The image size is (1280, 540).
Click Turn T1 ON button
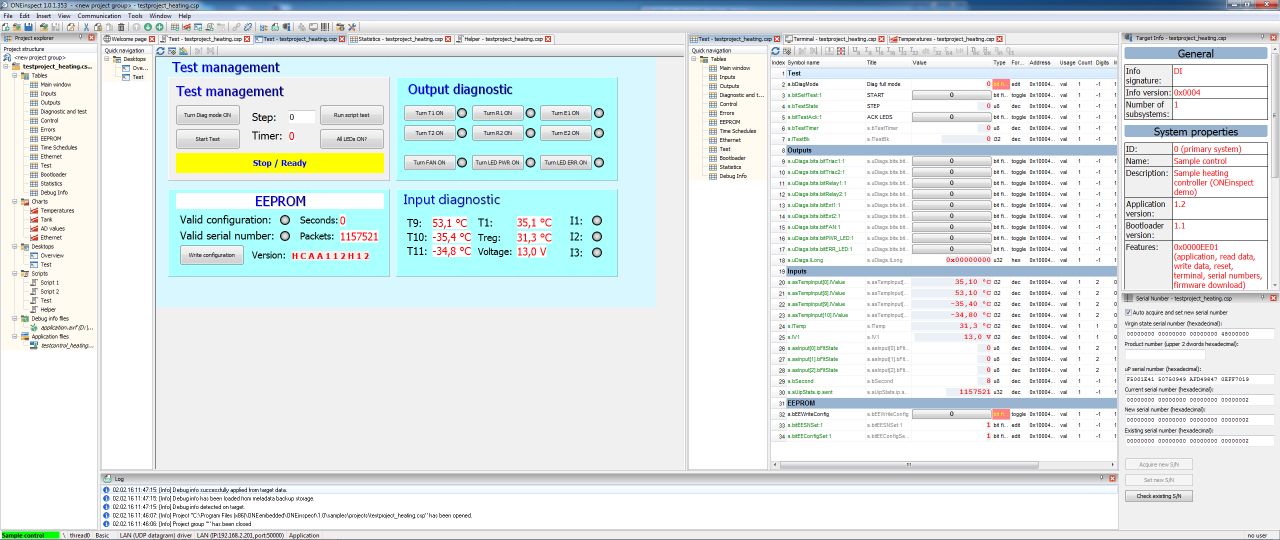click(429, 113)
